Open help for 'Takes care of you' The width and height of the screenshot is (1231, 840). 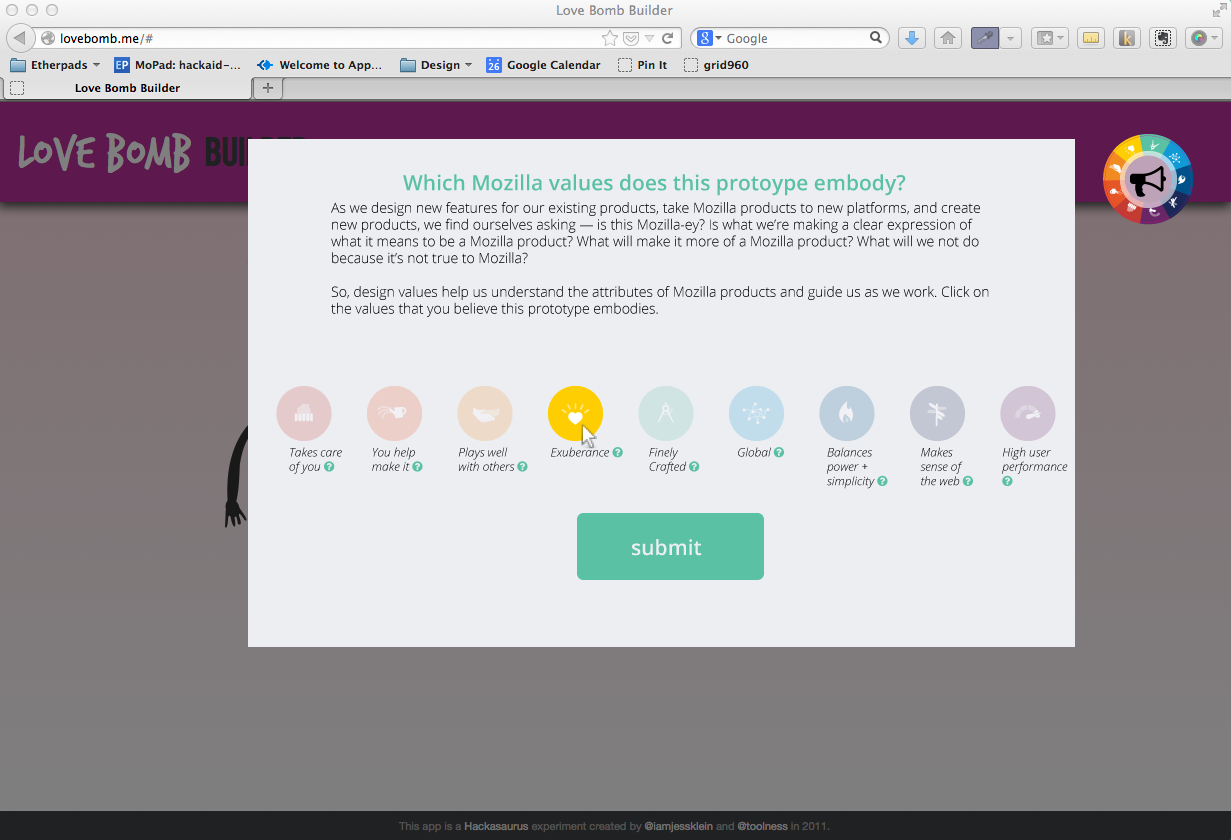pos(329,467)
